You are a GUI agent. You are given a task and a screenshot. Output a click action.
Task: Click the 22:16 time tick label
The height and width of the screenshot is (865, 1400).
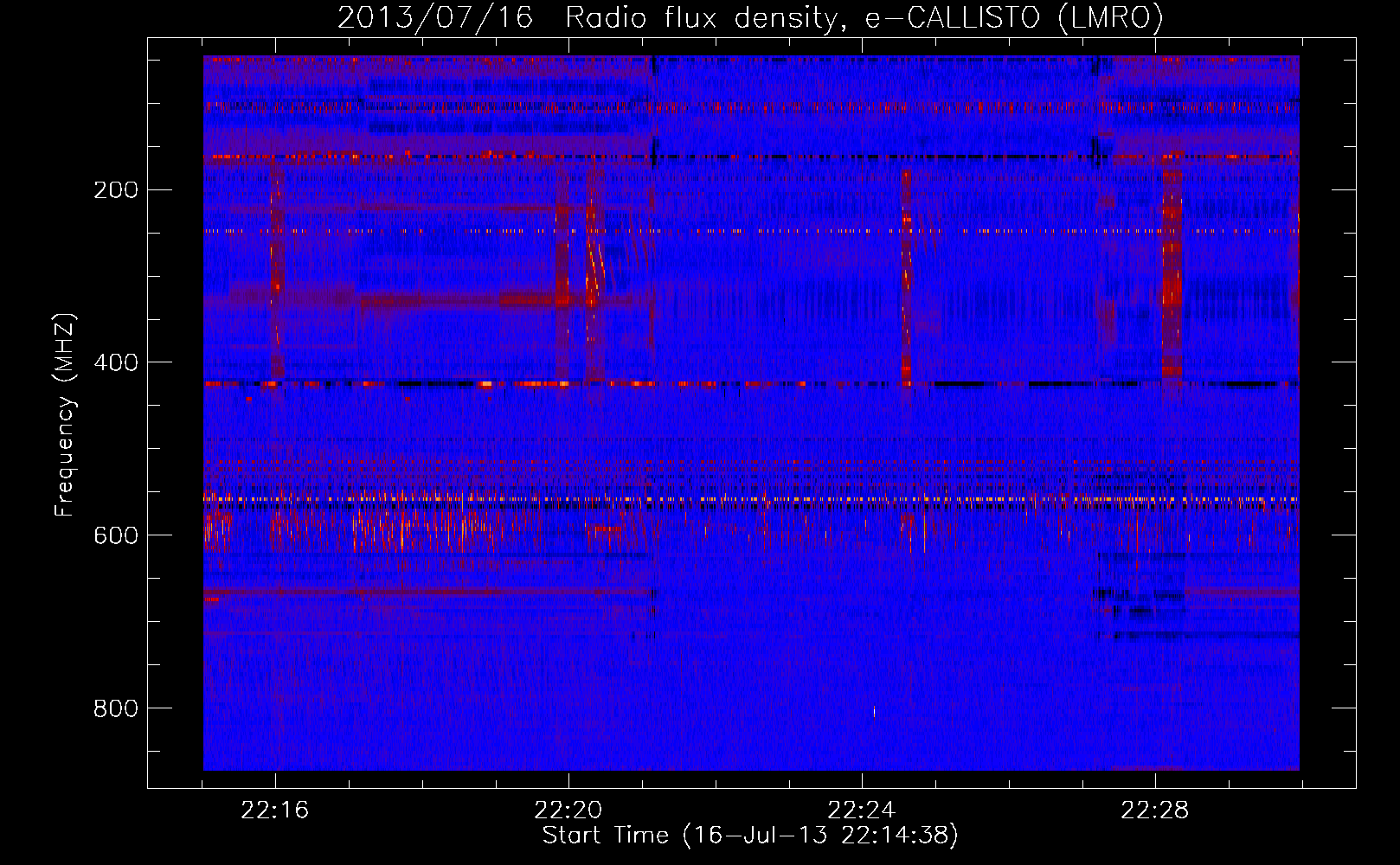pos(275,811)
